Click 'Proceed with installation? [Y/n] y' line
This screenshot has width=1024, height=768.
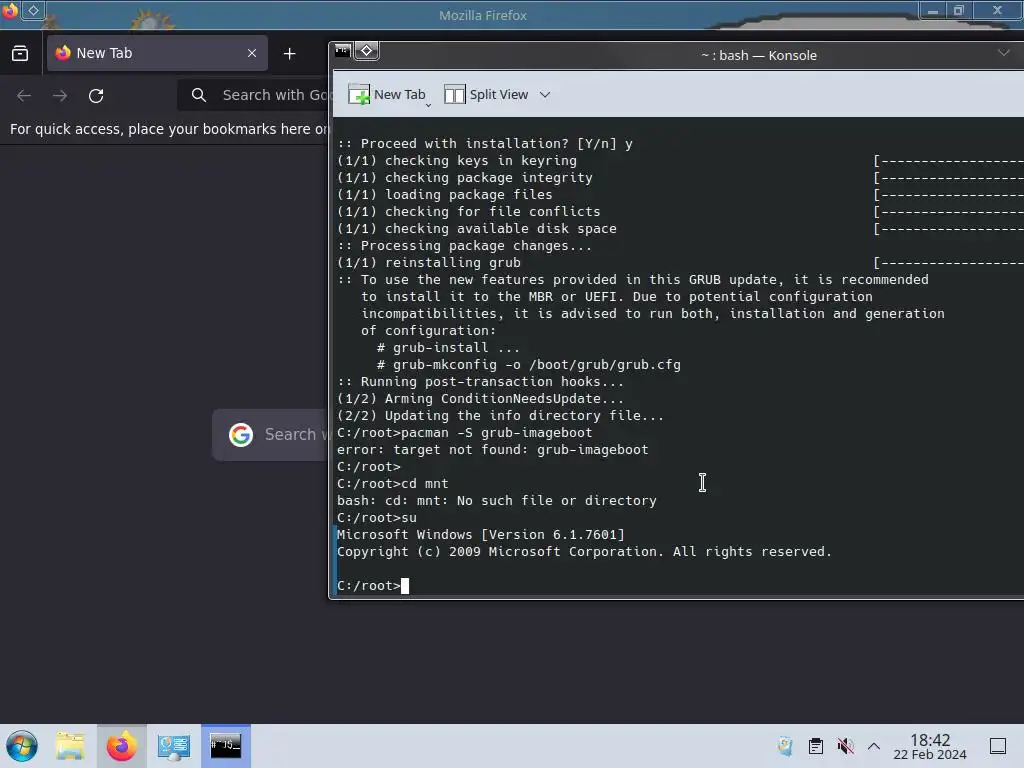[x=485, y=144]
